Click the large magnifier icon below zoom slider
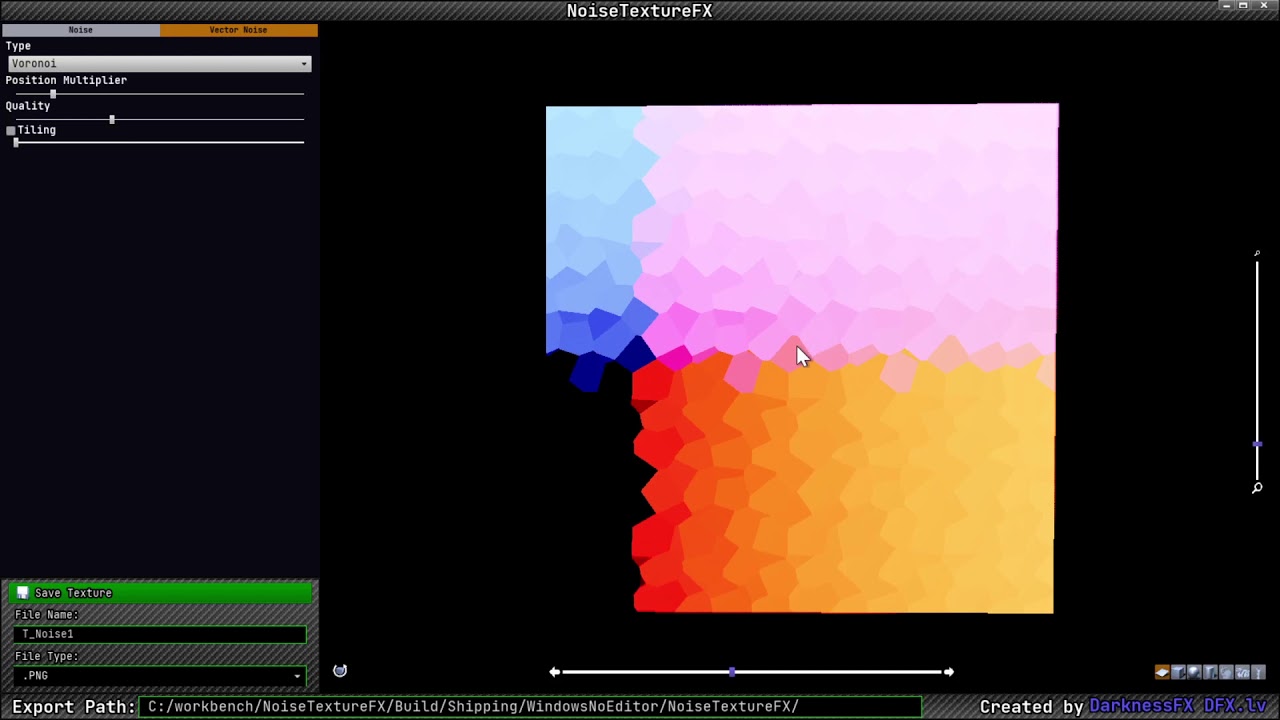Image resolution: width=1280 pixels, height=720 pixels. (x=1257, y=488)
